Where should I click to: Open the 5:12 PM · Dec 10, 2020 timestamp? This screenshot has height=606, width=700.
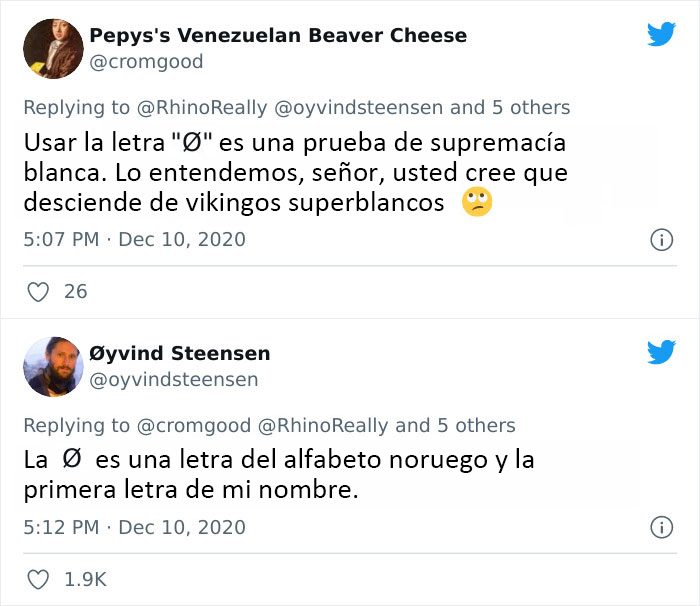pos(134,527)
